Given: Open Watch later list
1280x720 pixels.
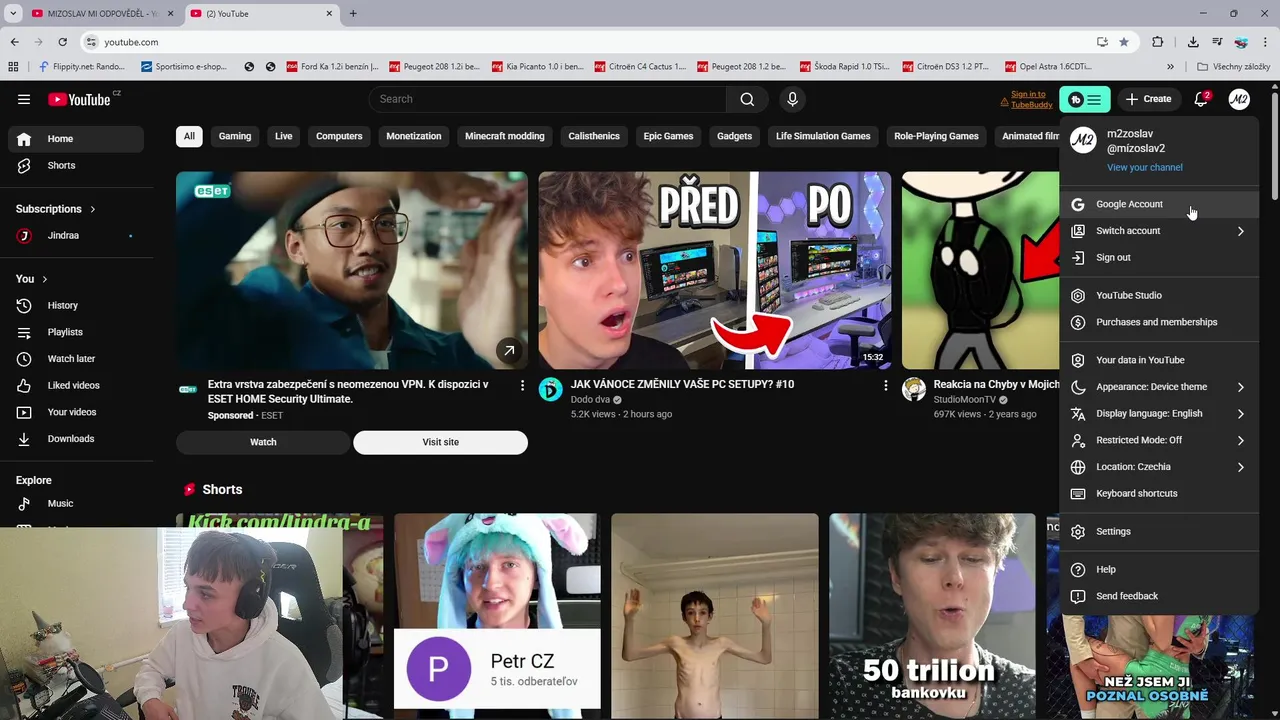Looking at the screenshot, I should click(x=75, y=358).
